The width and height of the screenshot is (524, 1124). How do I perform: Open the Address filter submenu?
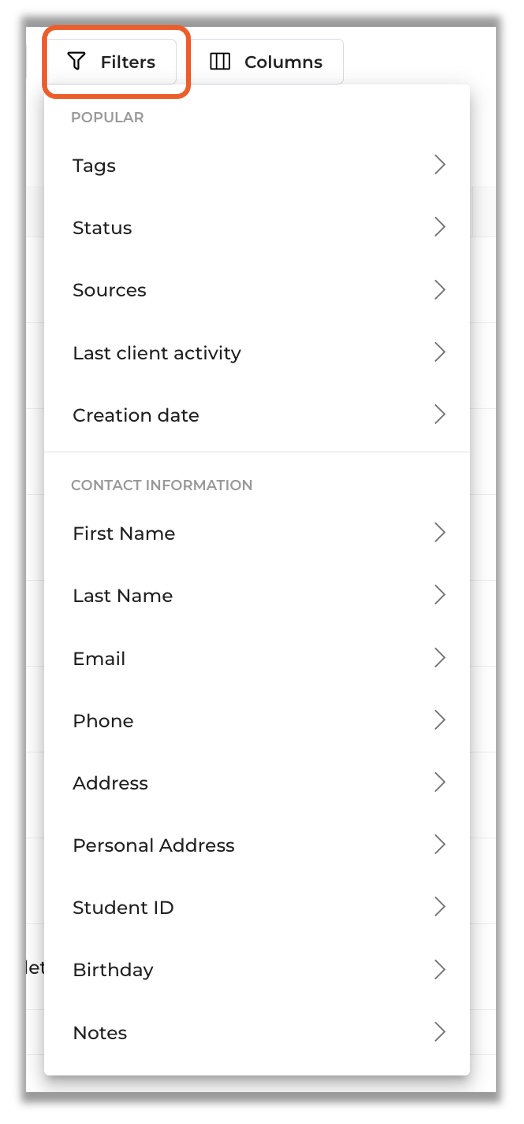pyautogui.click(x=257, y=783)
